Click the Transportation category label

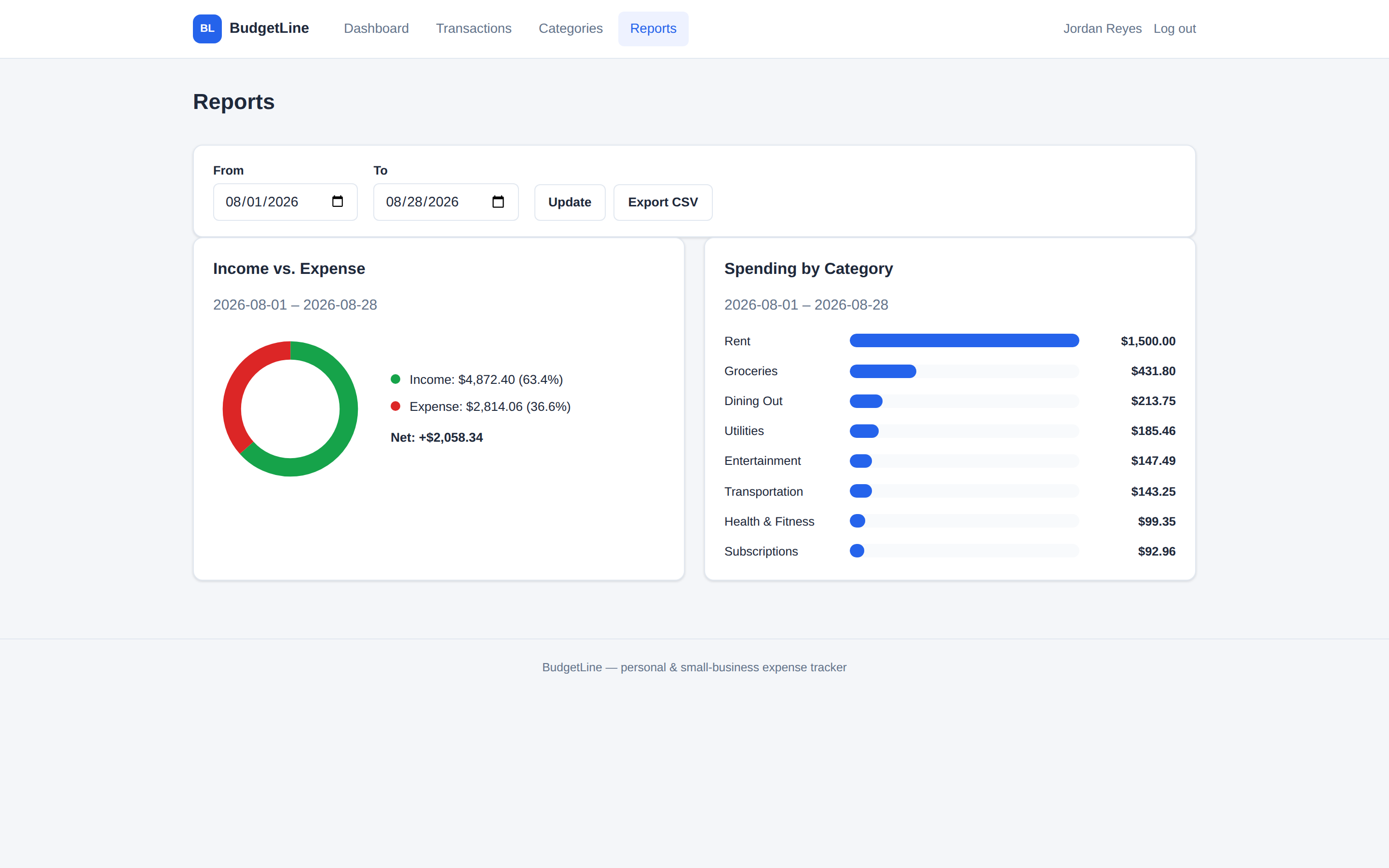click(763, 491)
